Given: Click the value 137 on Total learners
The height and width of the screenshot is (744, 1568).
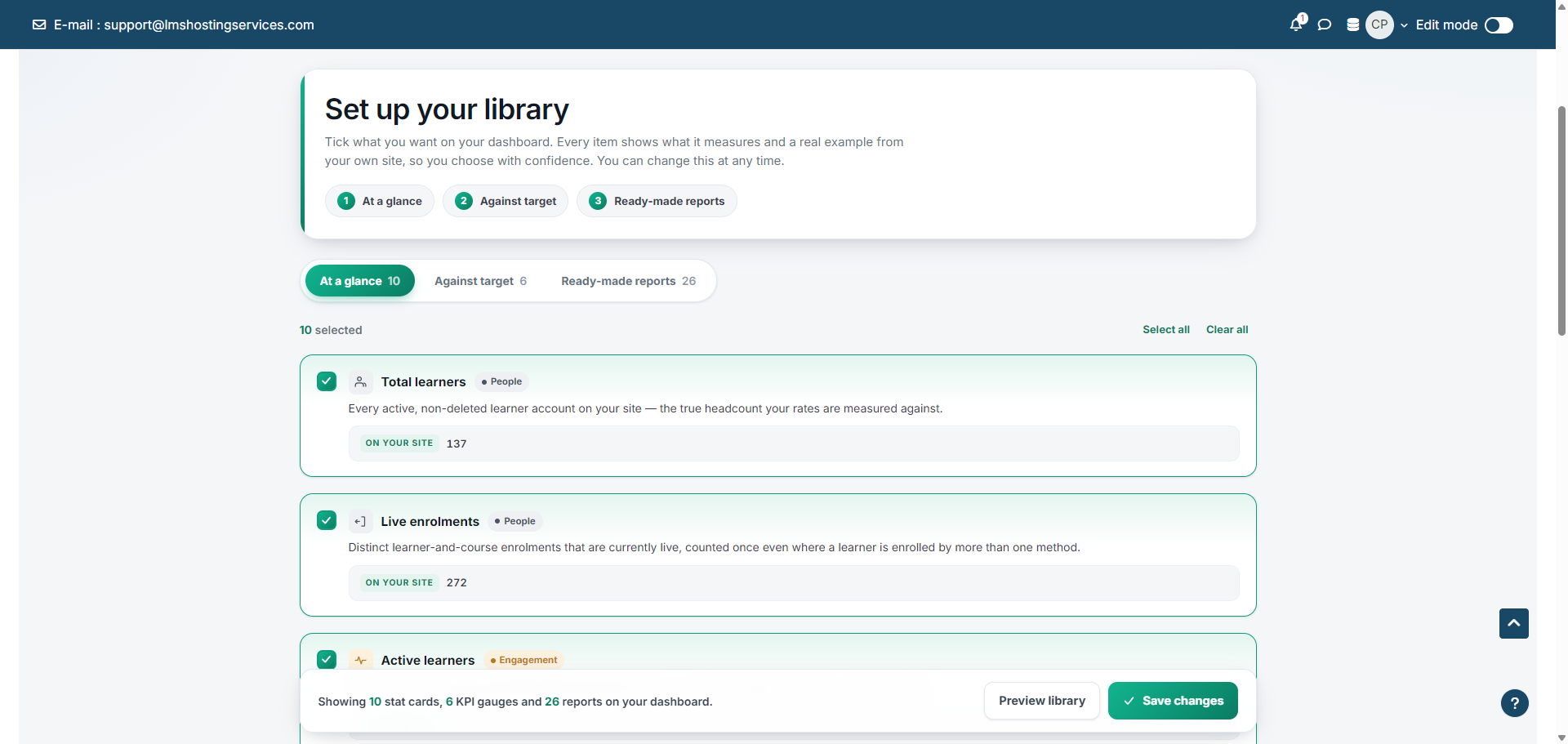Looking at the screenshot, I should click(457, 443).
